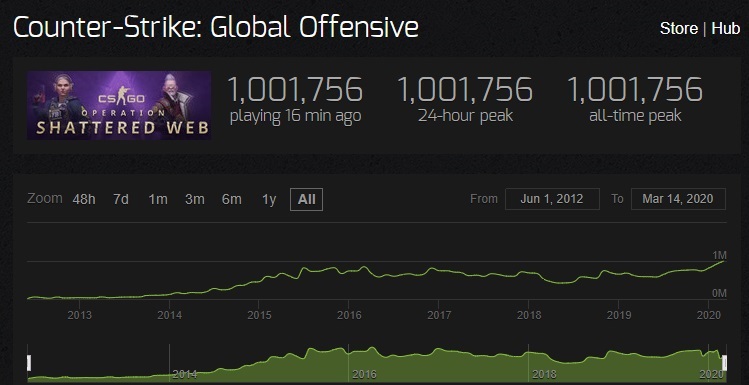Click the right navigator range handle
This screenshot has width=749, height=385.
724,363
